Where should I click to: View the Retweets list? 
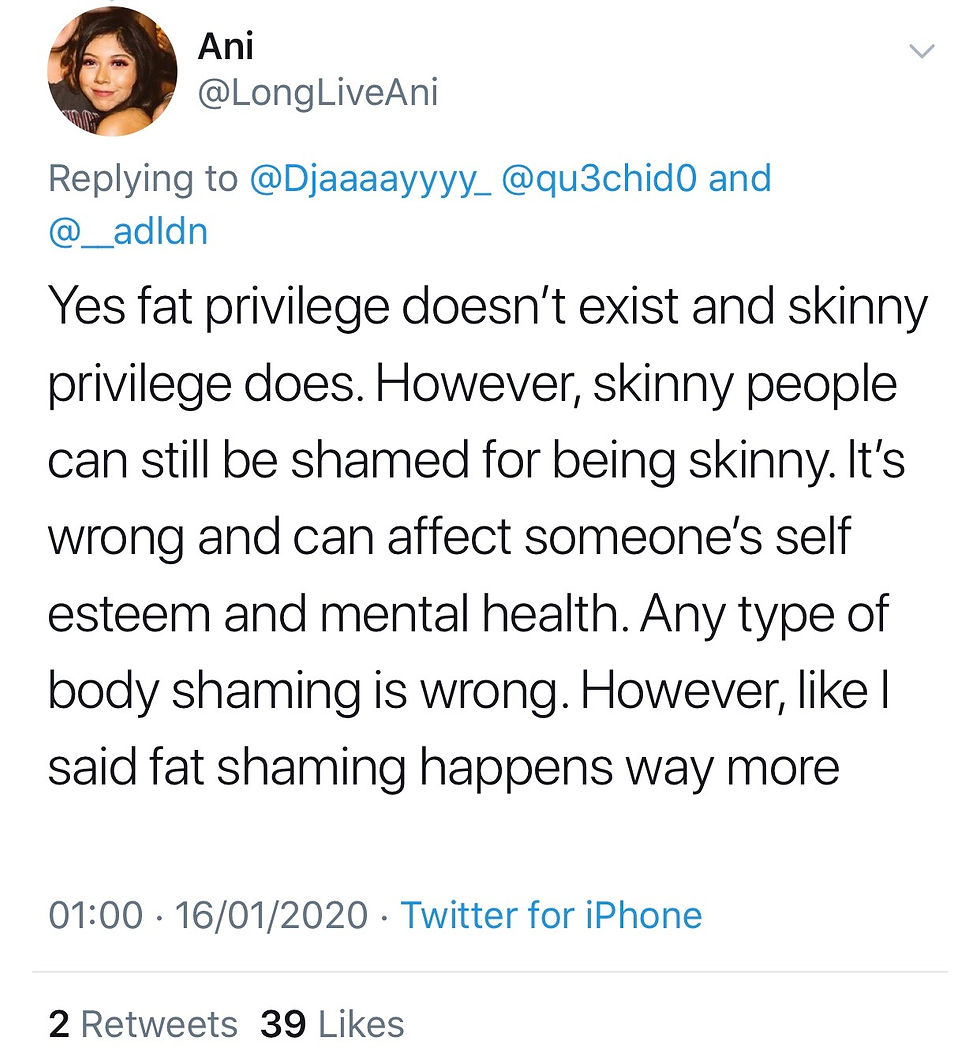pyautogui.click(x=143, y=1024)
